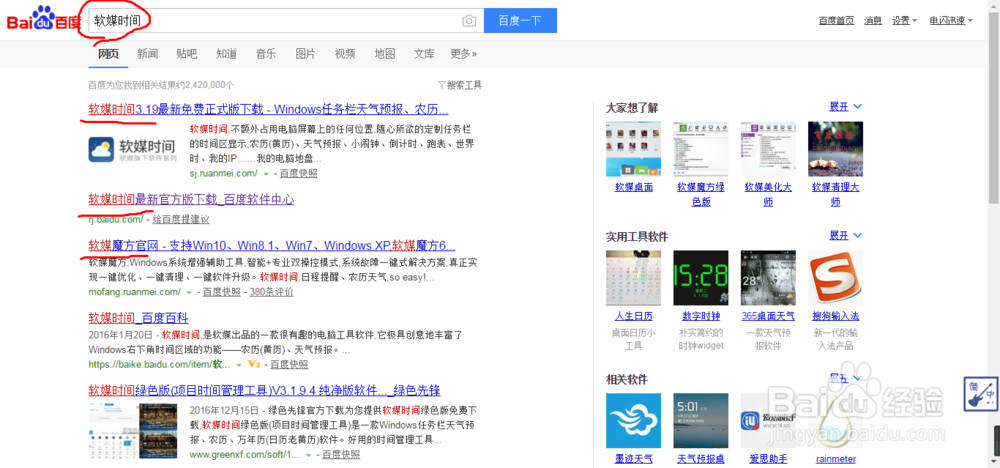Viewport: 1000px width, 468px height.
Task: Switch to the 贴吧 tab
Action: 187,54
